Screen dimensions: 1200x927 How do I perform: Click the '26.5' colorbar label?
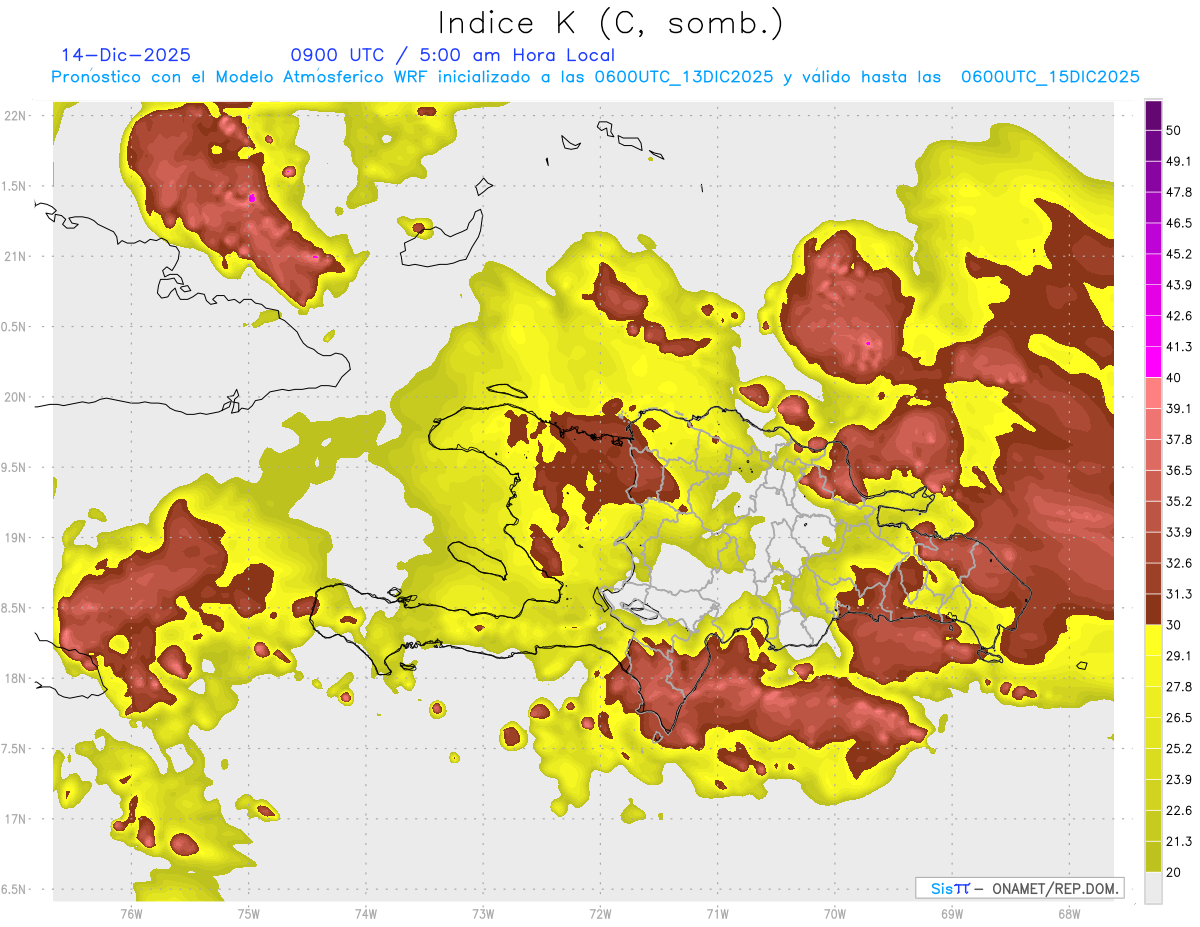[1179, 718]
